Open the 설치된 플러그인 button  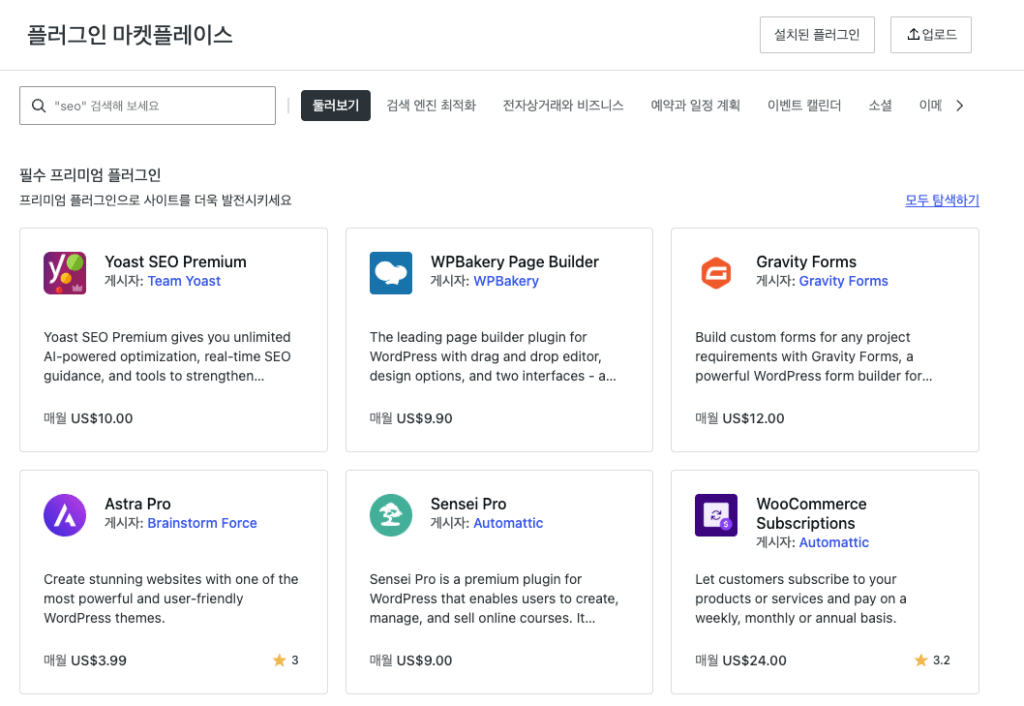[817, 35]
